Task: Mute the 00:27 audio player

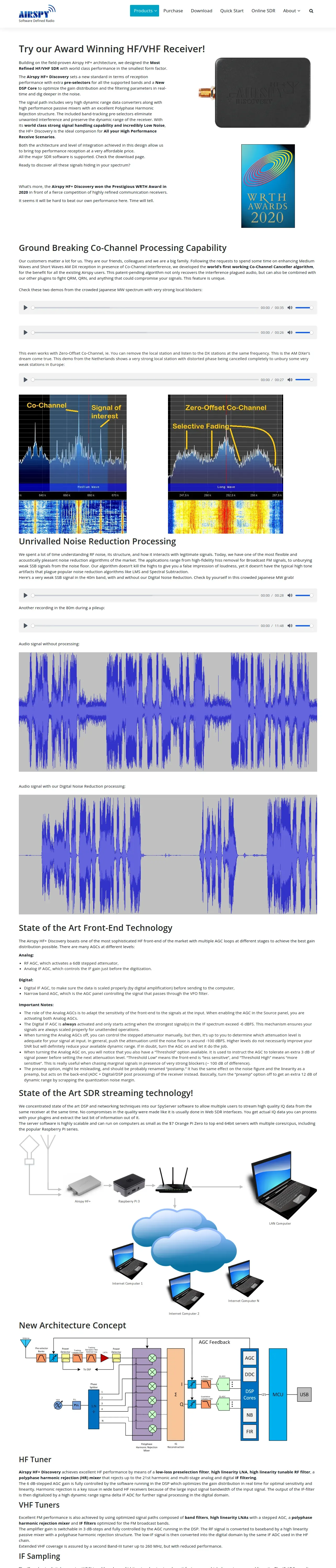Action: (x=290, y=380)
